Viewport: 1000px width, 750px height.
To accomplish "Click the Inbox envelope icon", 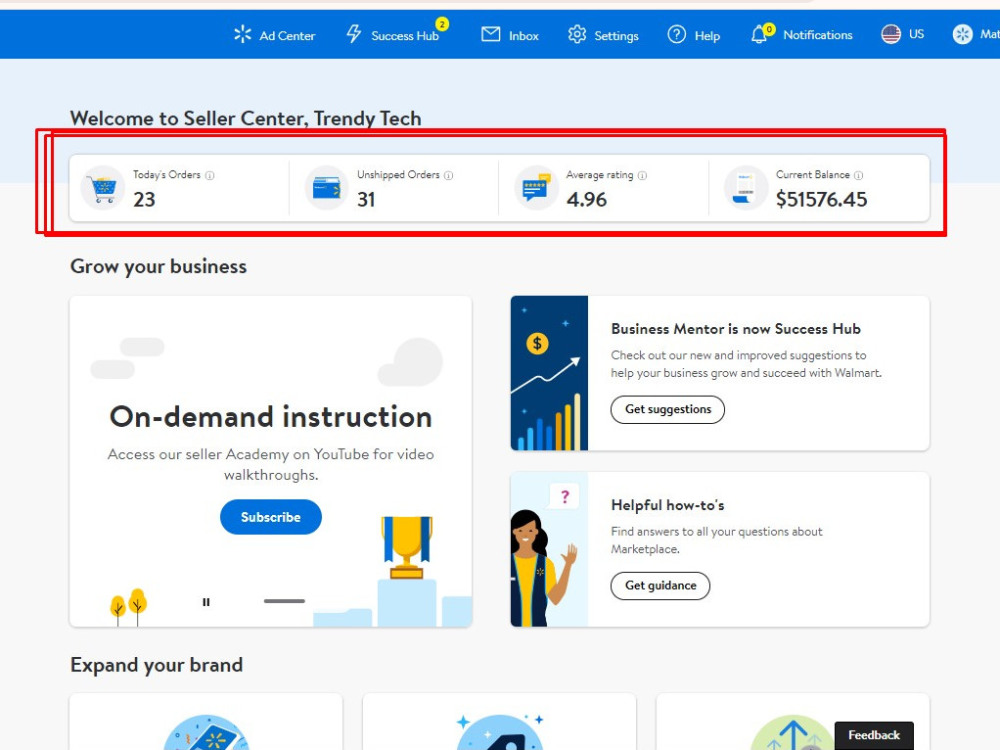I will [490, 34].
